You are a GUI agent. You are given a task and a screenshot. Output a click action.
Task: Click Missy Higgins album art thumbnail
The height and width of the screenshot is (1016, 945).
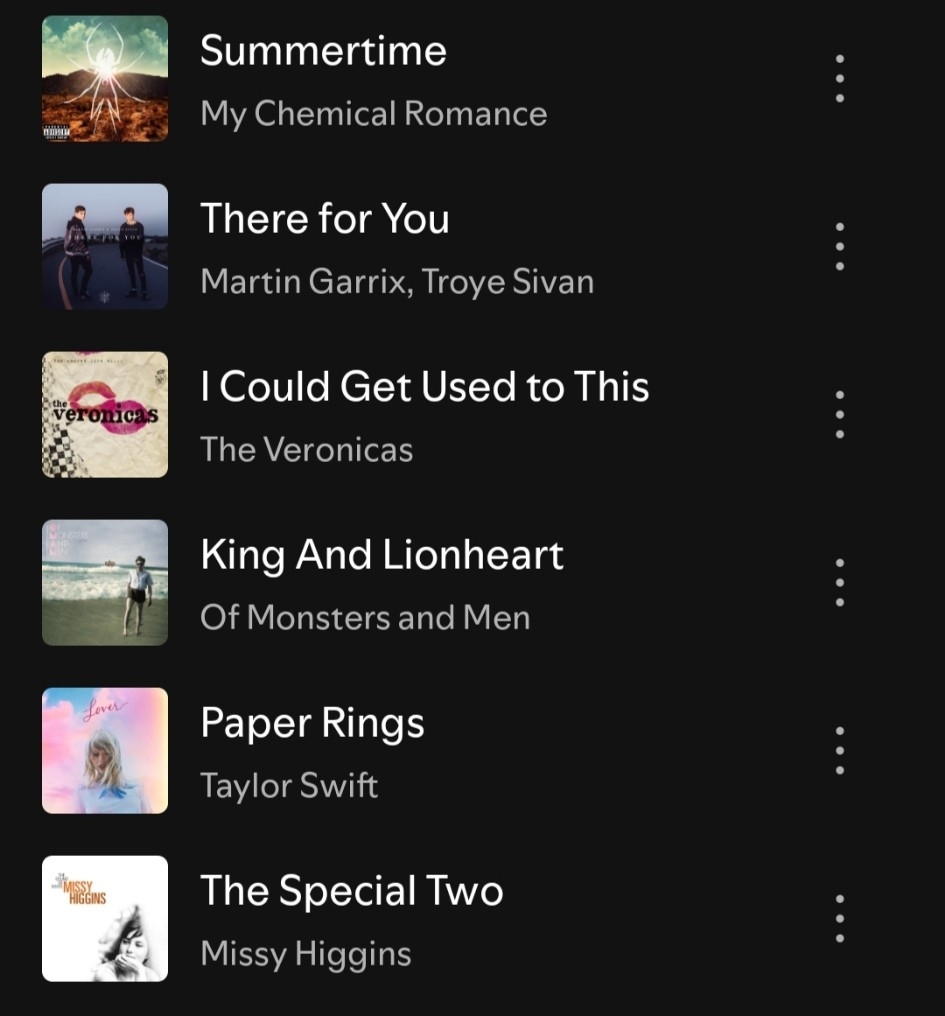pyautogui.click(x=105, y=918)
